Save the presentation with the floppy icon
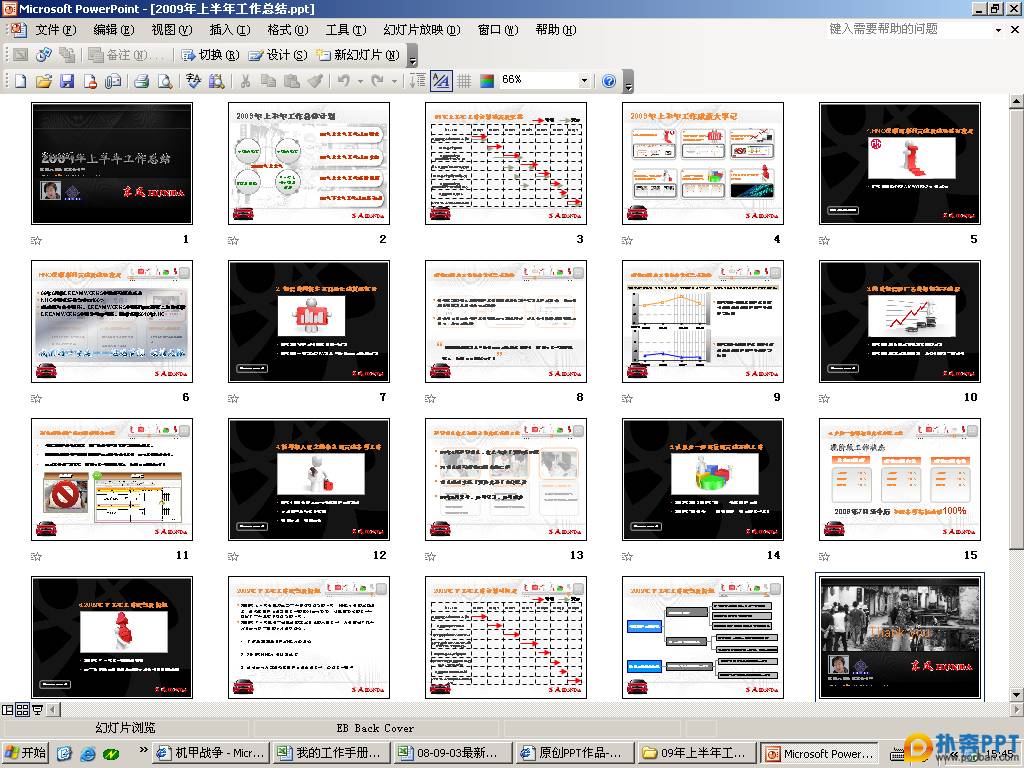 (x=67, y=81)
